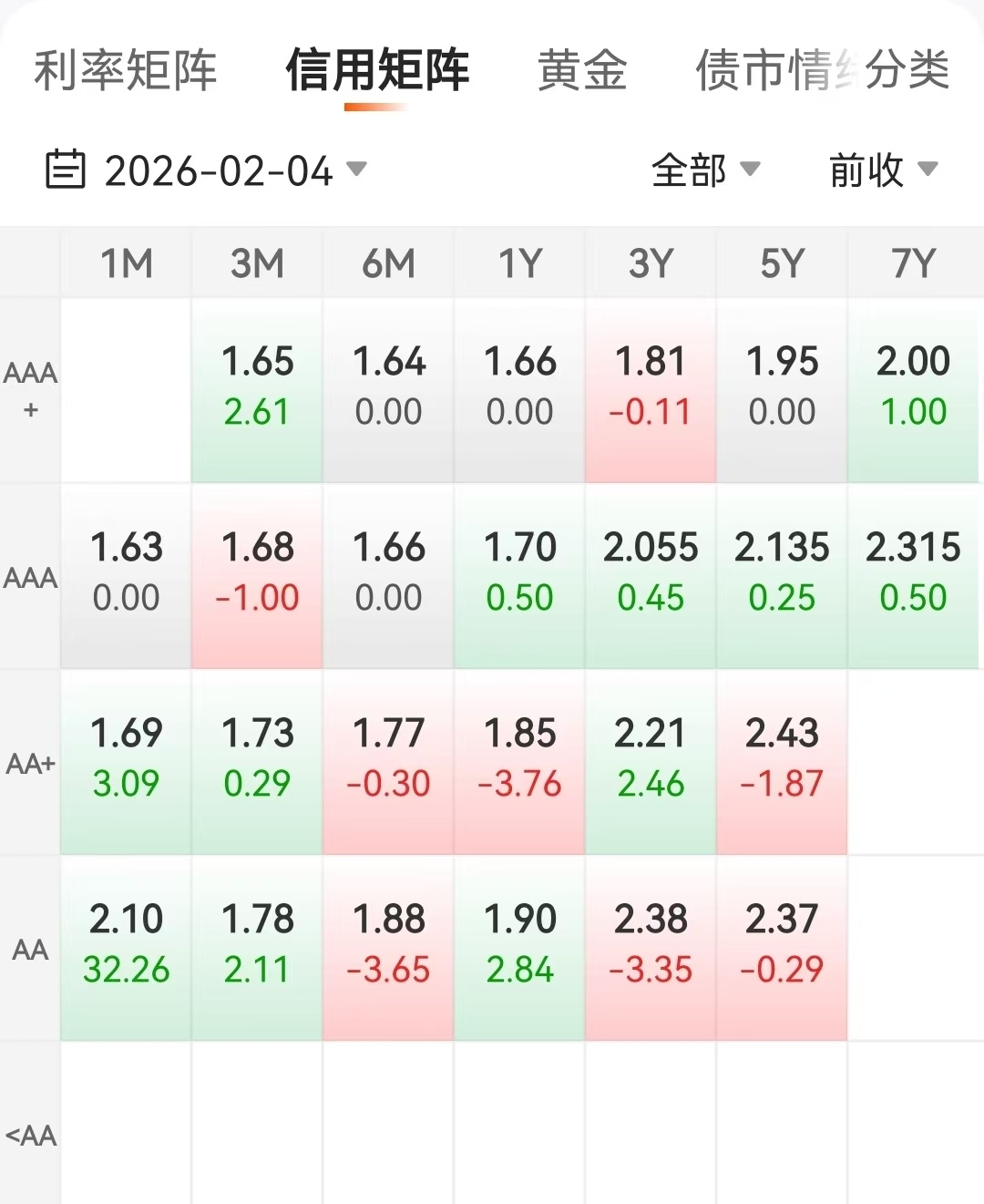Click the calendar icon beside the date

coord(65,170)
